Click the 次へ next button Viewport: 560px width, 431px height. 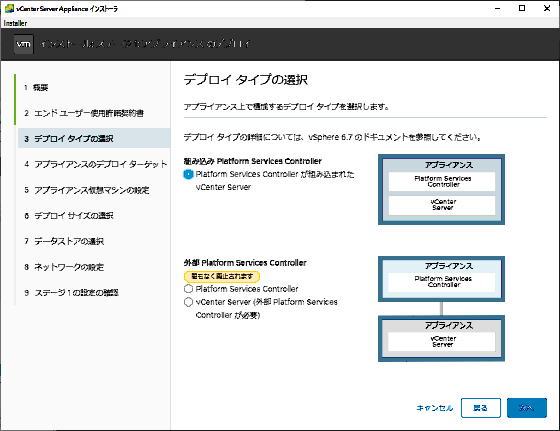click(x=527, y=408)
